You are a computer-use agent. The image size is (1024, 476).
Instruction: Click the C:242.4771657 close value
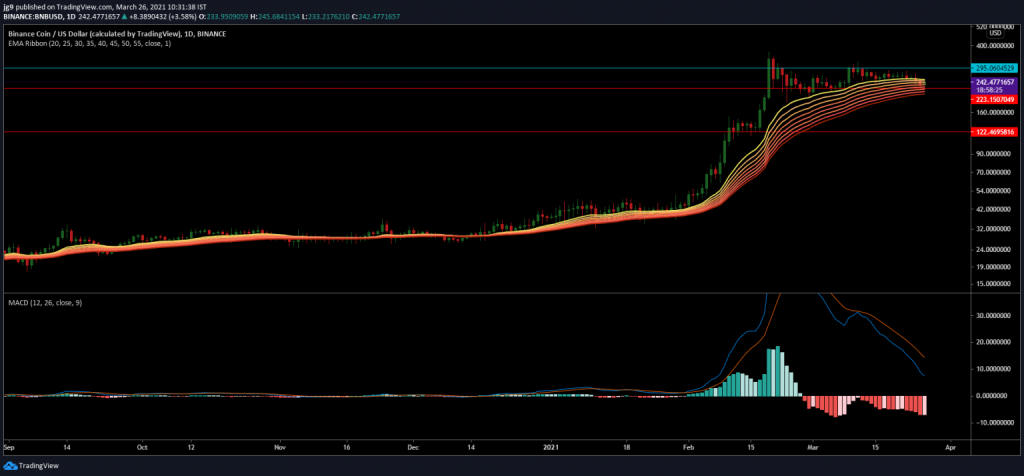coord(377,16)
